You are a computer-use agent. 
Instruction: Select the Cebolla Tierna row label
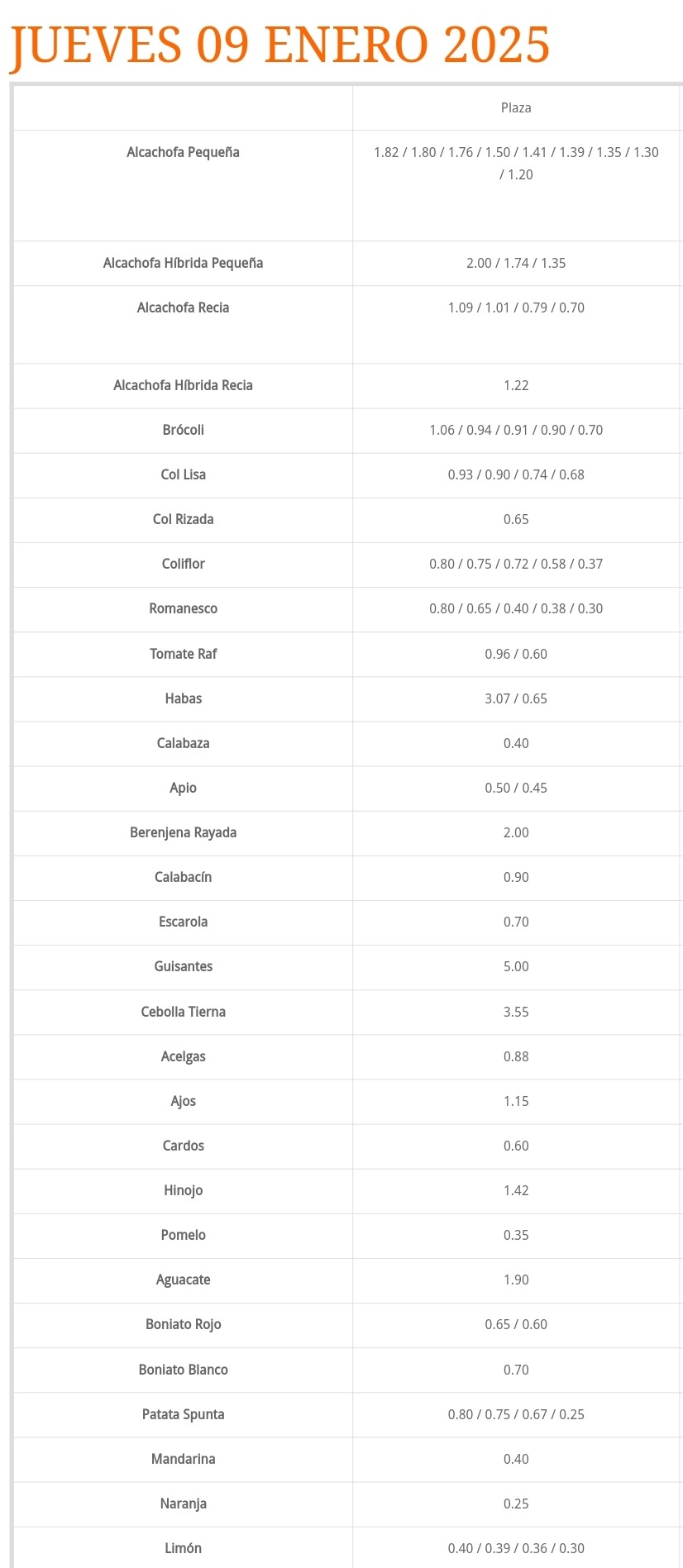184,1013
